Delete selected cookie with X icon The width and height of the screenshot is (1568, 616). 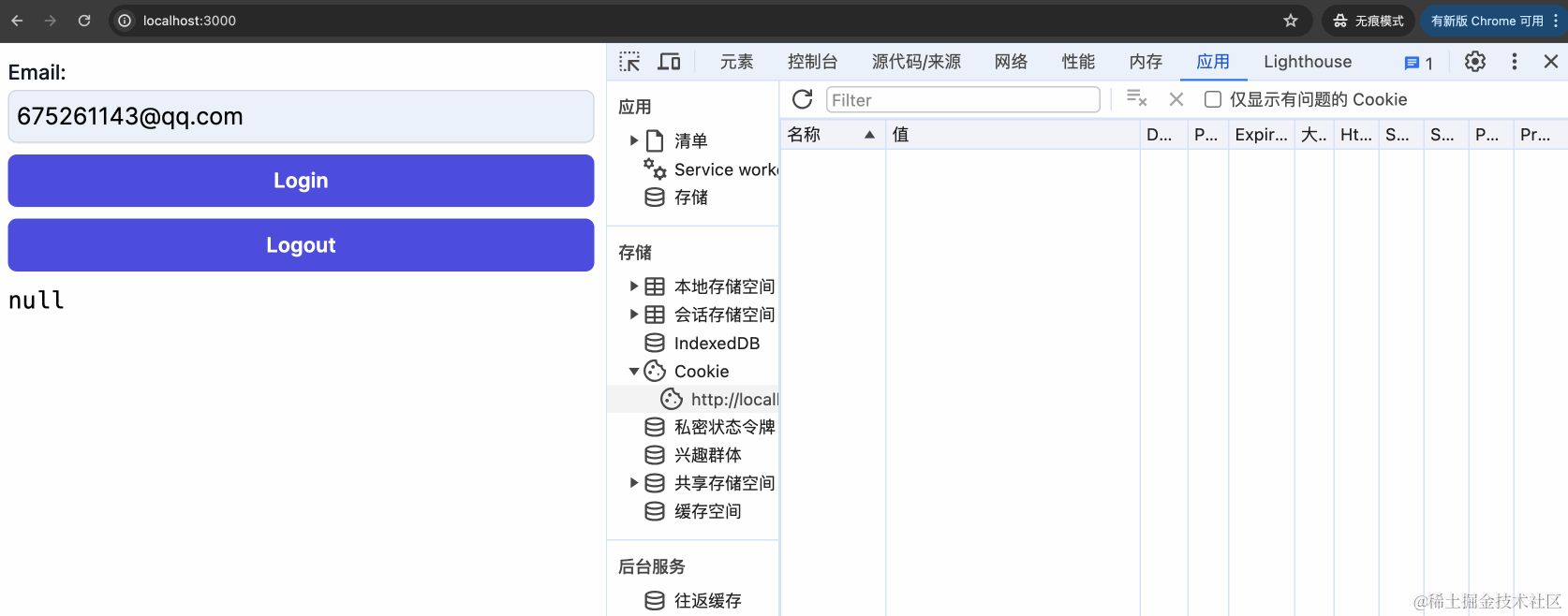click(x=1176, y=99)
